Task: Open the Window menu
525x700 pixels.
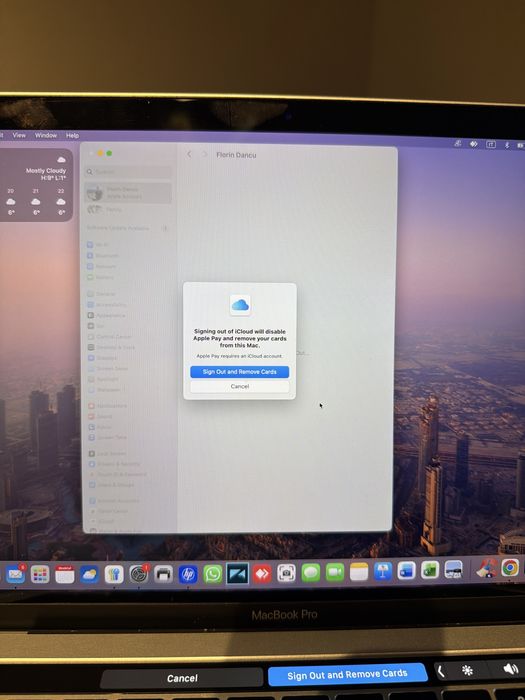Action: (x=46, y=135)
